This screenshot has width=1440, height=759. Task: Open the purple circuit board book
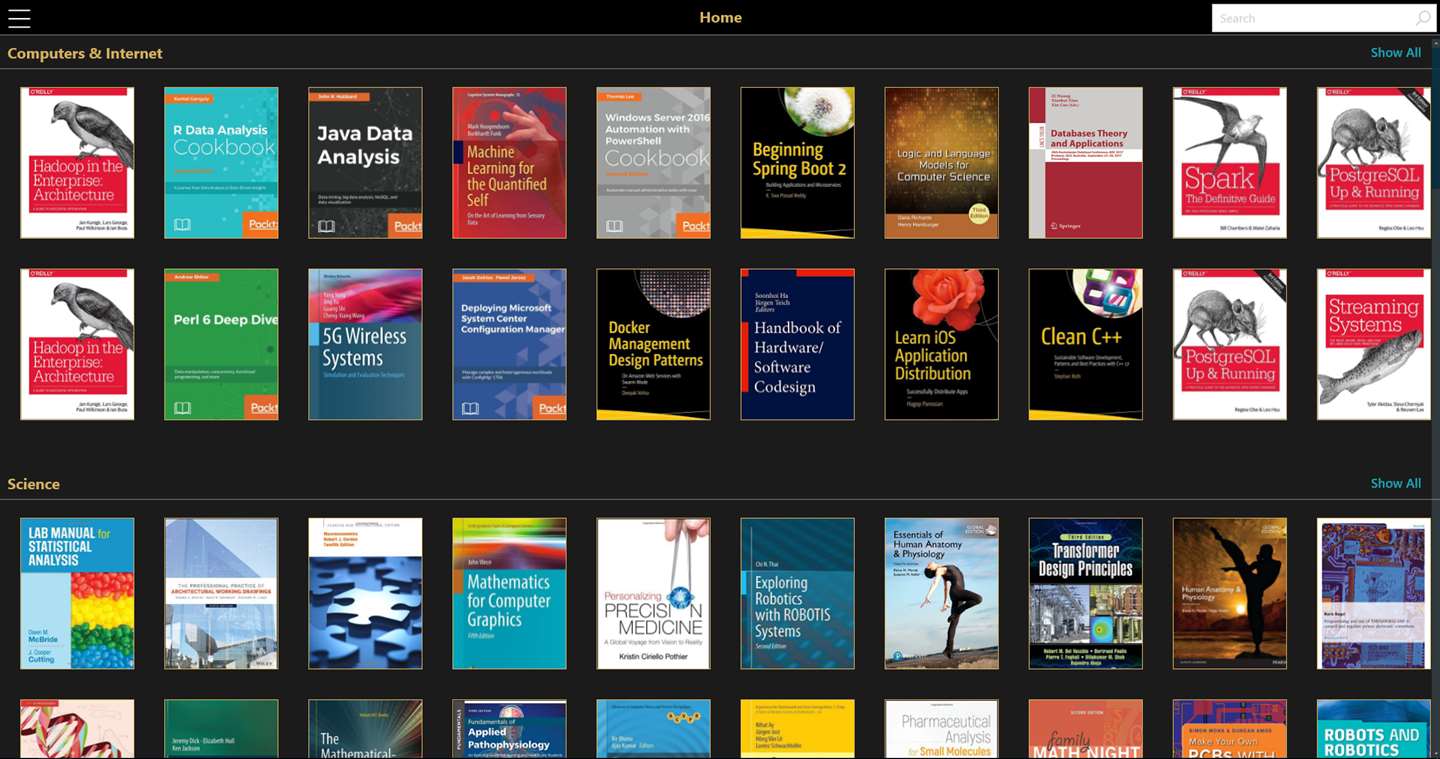click(x=1373, y=593)
